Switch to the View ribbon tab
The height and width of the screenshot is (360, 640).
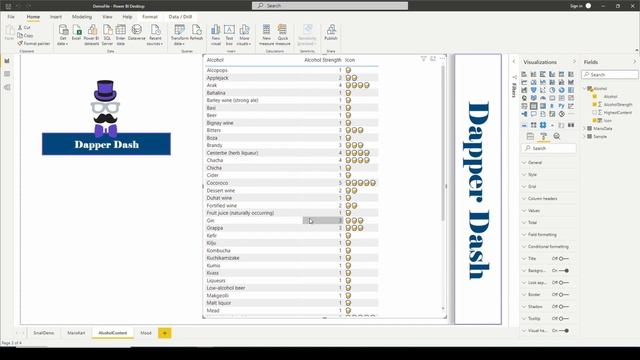point(107,17)
